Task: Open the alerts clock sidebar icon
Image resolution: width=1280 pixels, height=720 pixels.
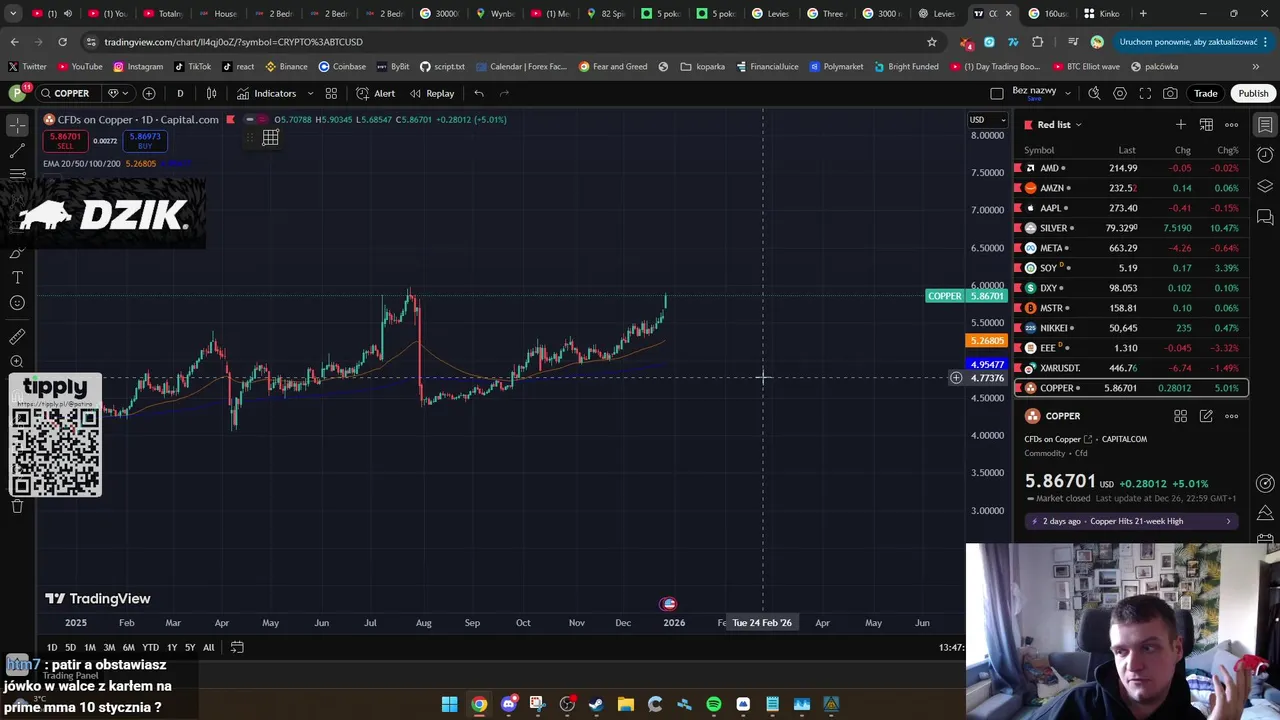Action: click(1265, 155)
